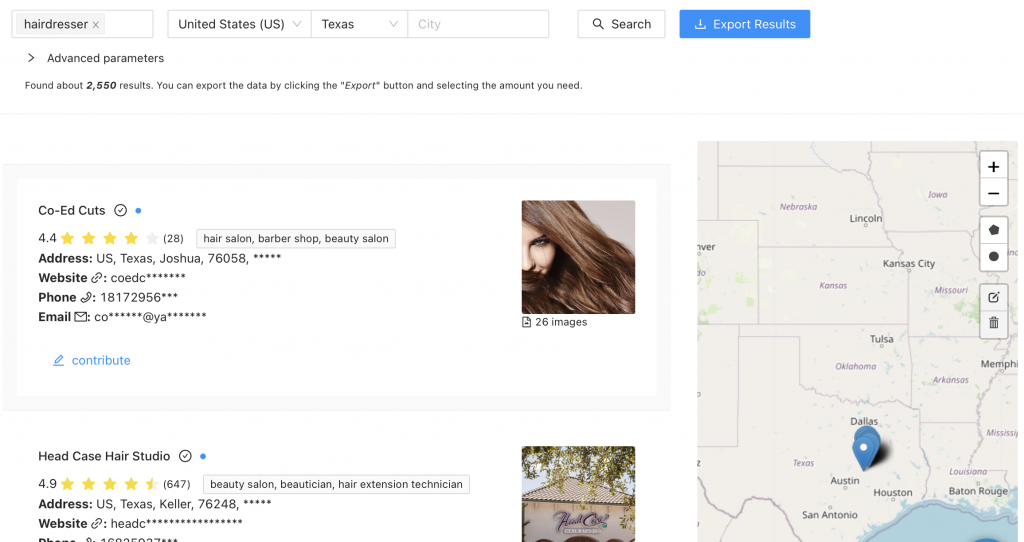The height and width of the screenshot is (542, 1024).
Task: Click the Website link icon for Co-Ed Cuts
Action: (x=98, y=278)
